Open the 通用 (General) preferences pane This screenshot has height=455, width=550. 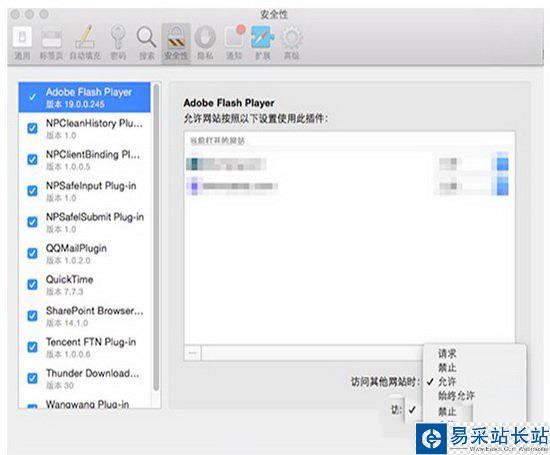22,43
